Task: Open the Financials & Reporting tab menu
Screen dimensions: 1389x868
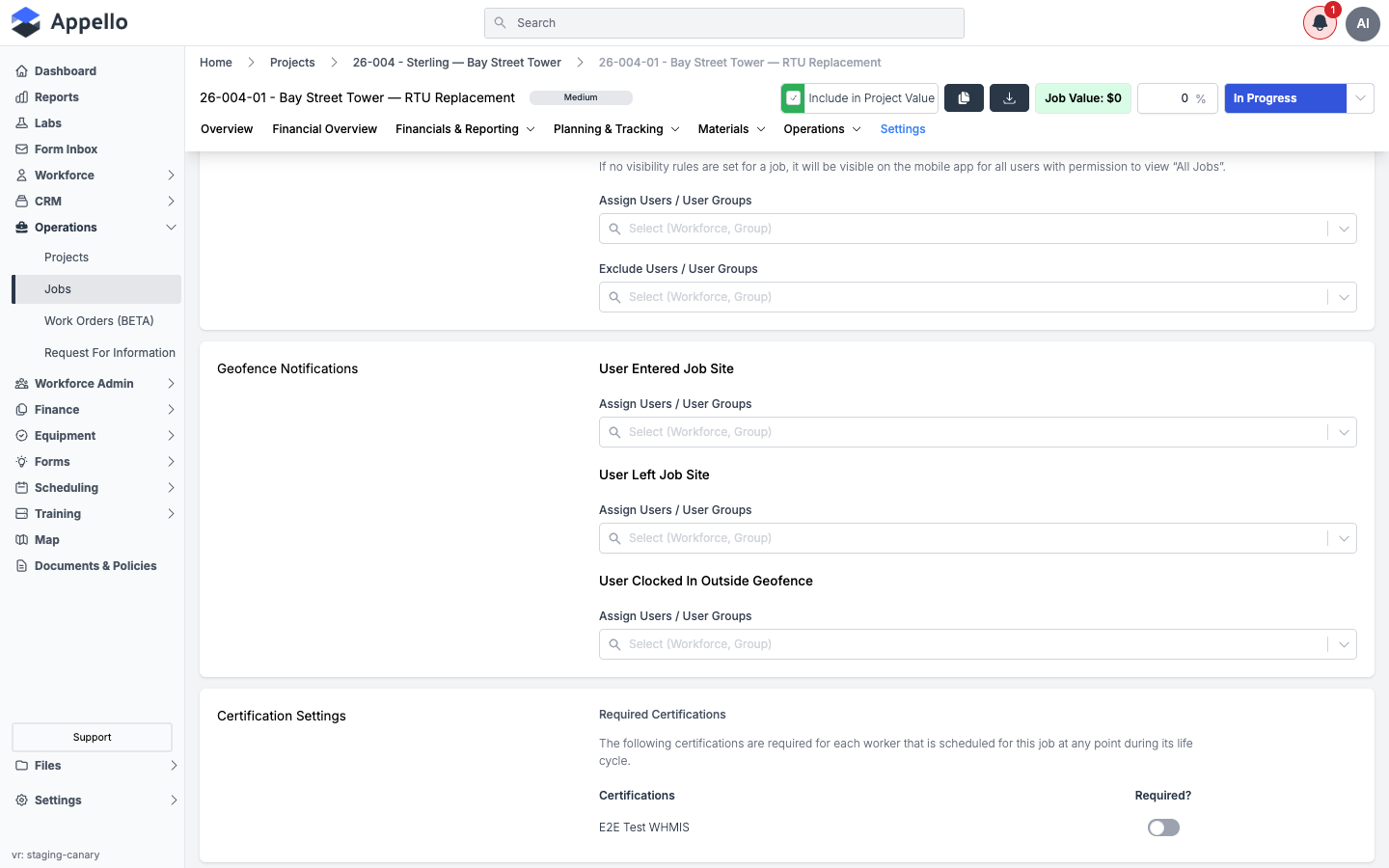Action: pos(465,129)
